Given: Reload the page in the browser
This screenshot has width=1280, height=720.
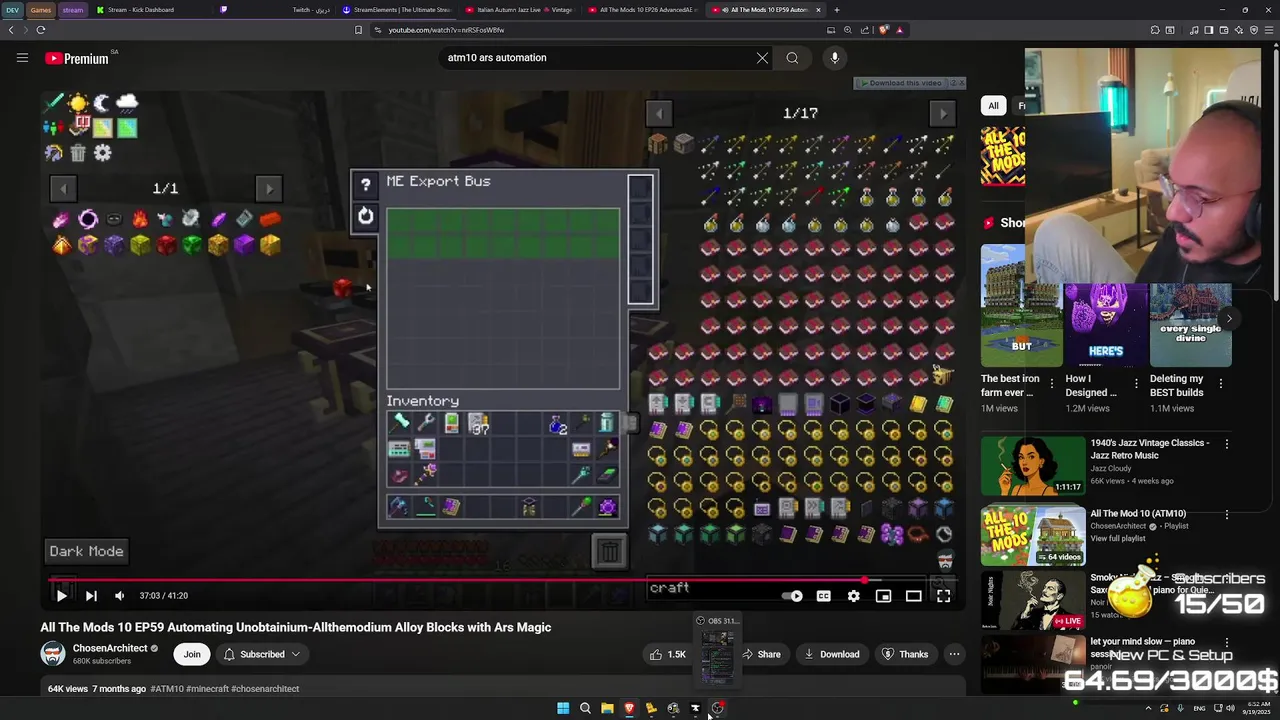Looking at the screenshot, I should pos(41,30).
